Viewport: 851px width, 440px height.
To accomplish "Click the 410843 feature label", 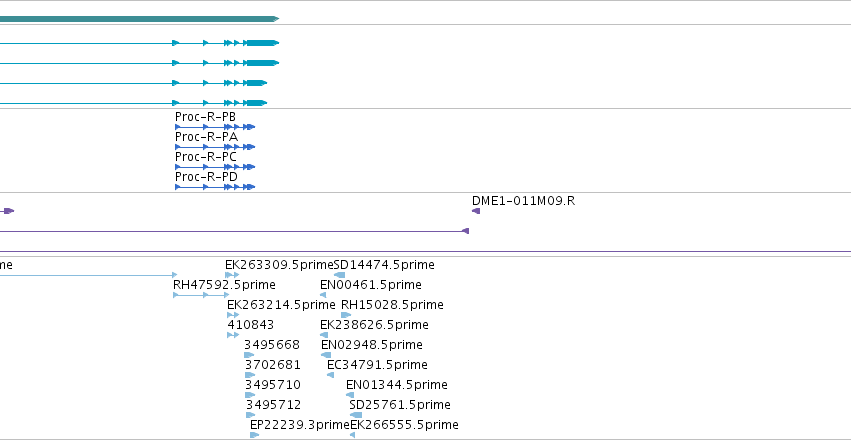I will 250,325.
